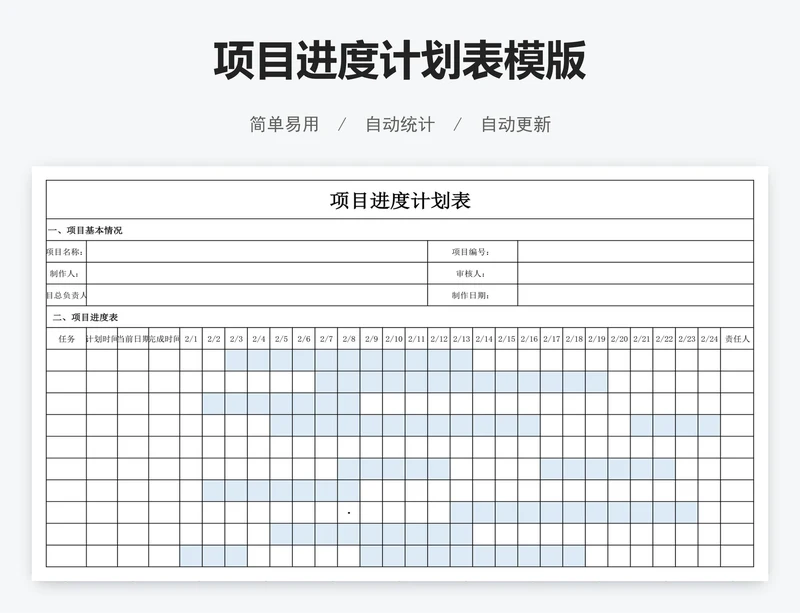Click the empty field beside 项目编号
The image size is (800, 613).
pos(634,252)
